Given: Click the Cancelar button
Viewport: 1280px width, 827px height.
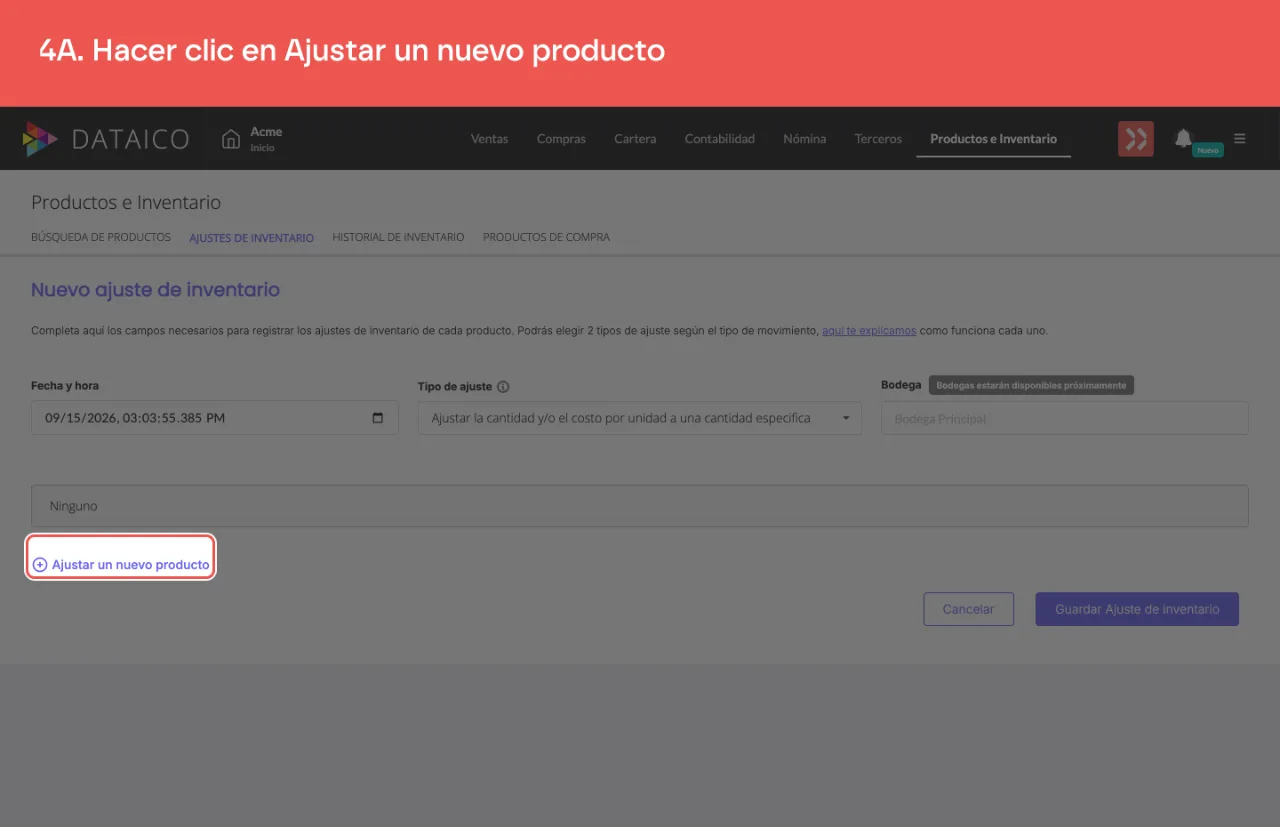Looking at the screenshot, I should point(968,609).
